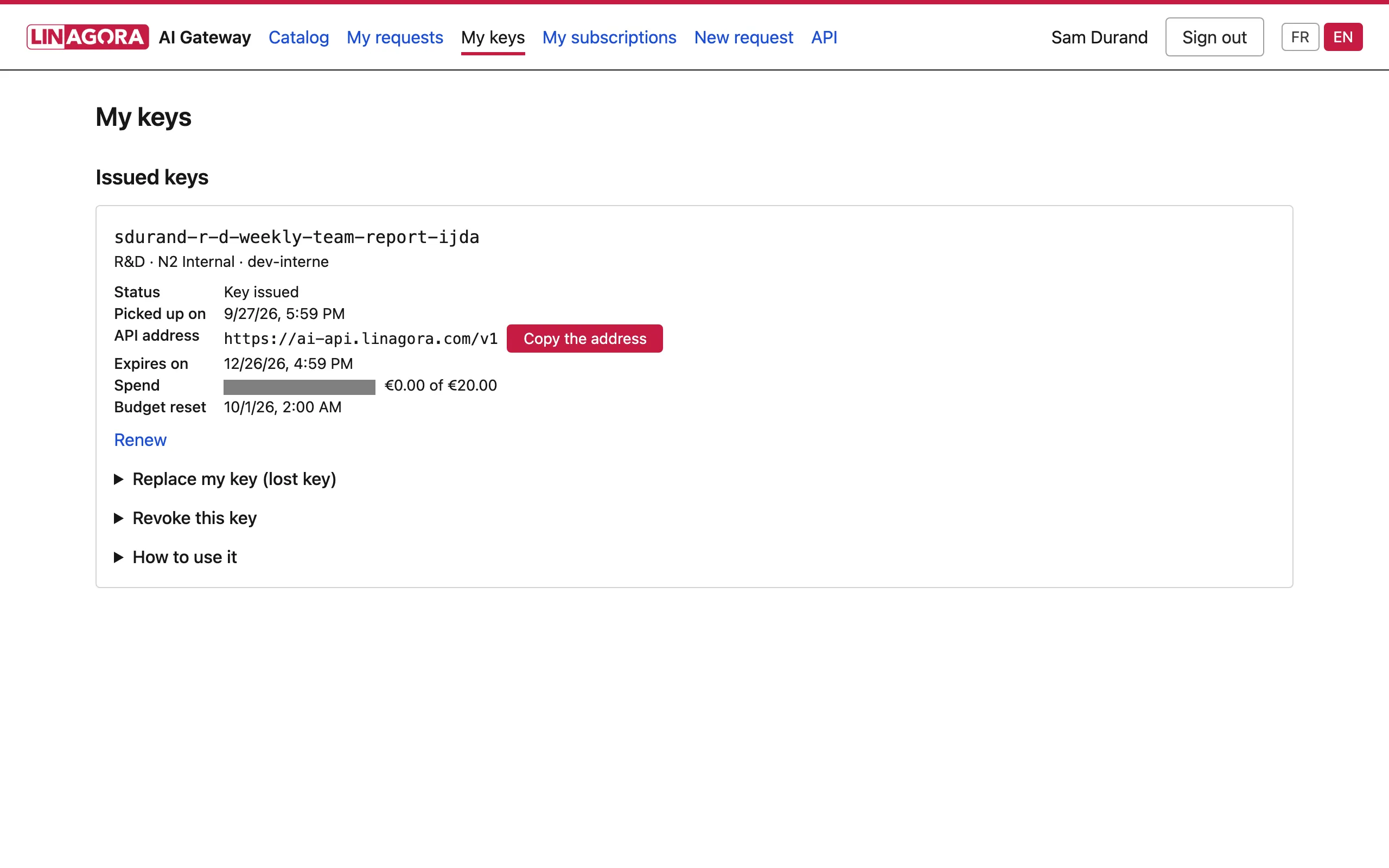1389x868 pixels.
Task: Click R&D · N2 Internal · dev-interne line
Action: tap(221, 262)
